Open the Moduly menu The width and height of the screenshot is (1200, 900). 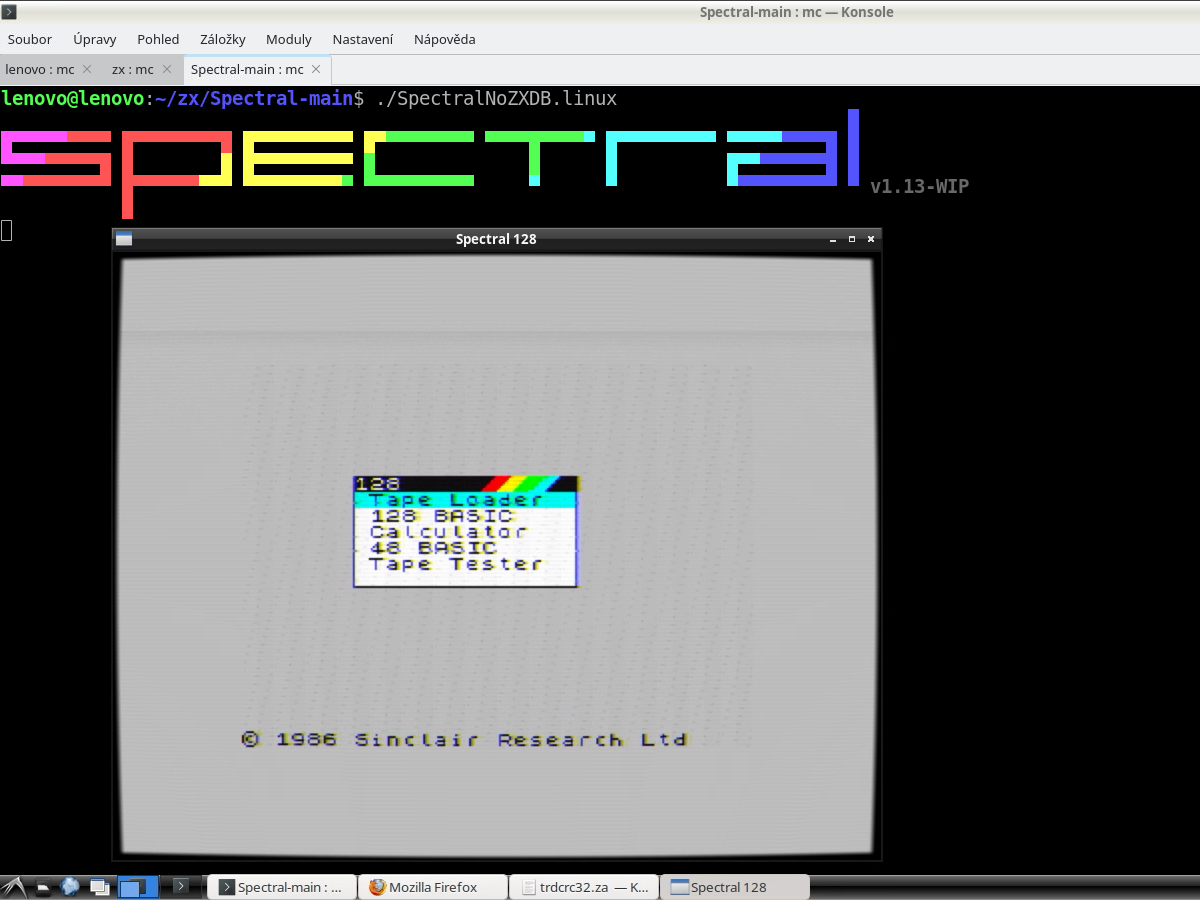(289, 40)
